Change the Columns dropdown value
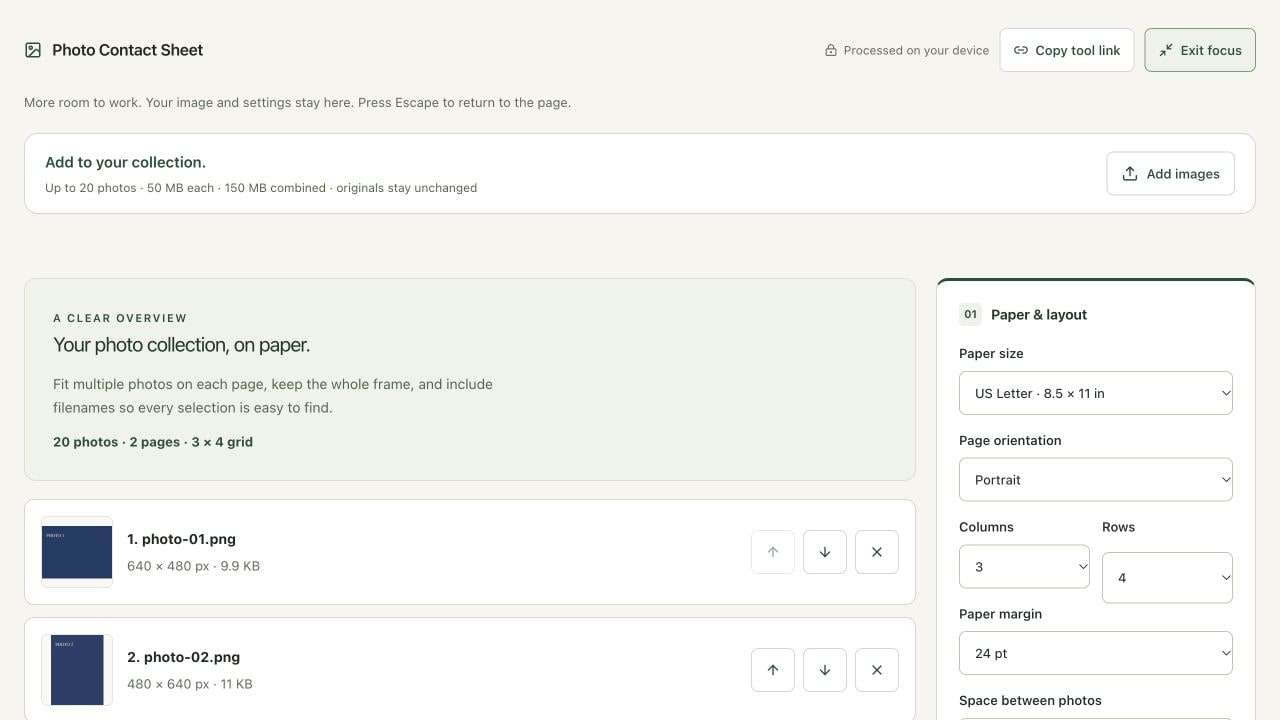 tap(1024, 567)
